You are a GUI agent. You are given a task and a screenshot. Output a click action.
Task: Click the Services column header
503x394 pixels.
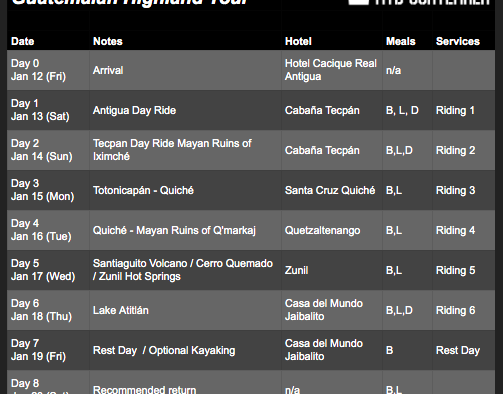pos(458,41)
